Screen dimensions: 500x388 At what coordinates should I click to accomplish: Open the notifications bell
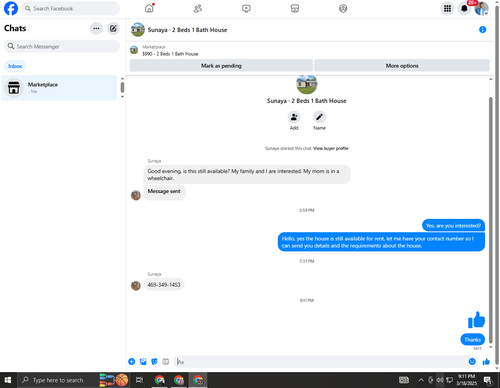pyautogui.click(x=464, y=8)
